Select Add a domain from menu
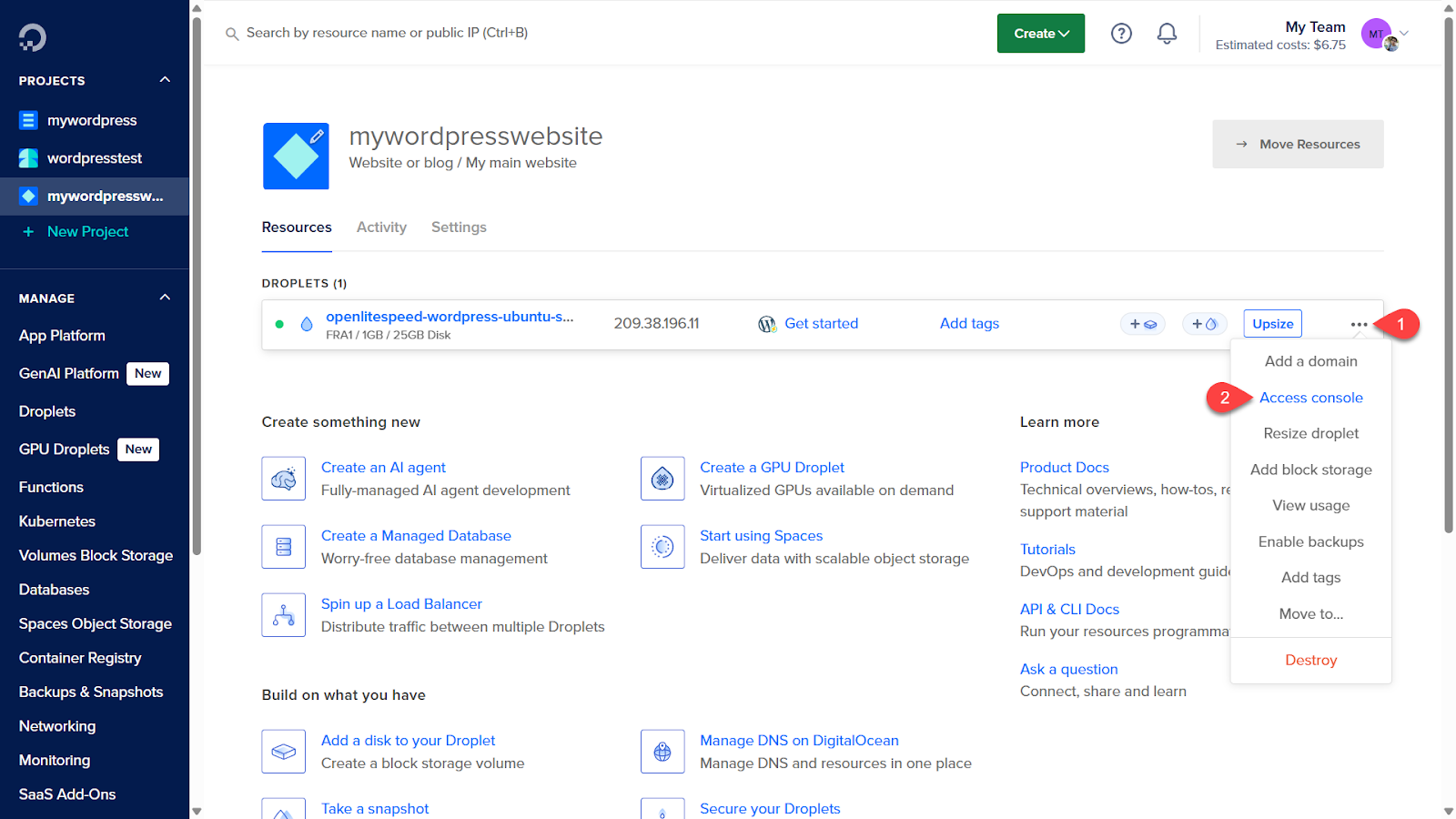The height and width of the screenshot is (819, 1456). (x=1311, y=361)
